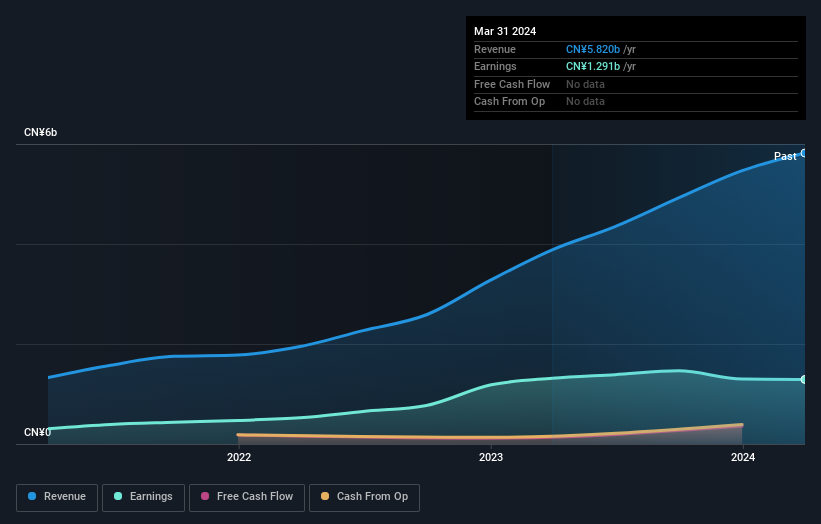Click No data in Cash From Op row
The height and width of the screenshot is (524, 821).
coord(585,102)
